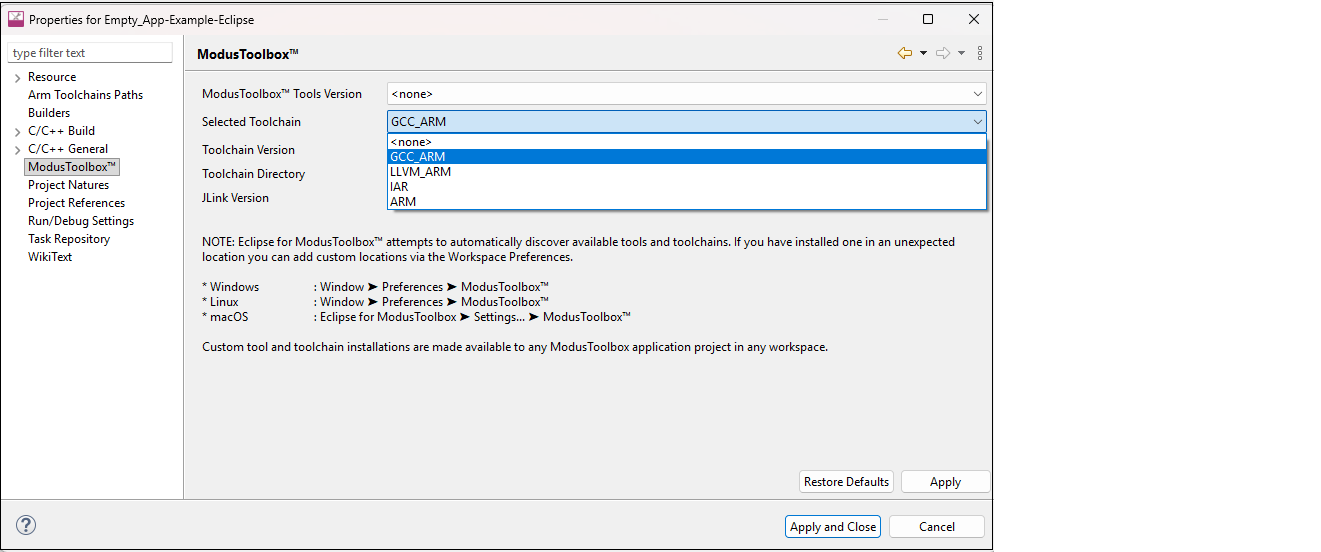This screenshot has width=1321, height=552.
Task: Focus the type filter text field
Action: 90,53
